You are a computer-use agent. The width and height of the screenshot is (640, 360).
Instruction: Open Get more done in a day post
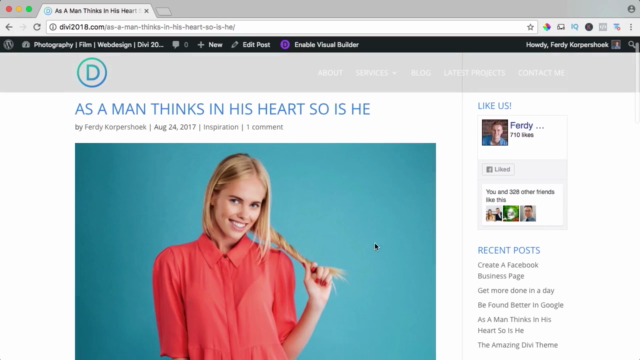[516, 290]
